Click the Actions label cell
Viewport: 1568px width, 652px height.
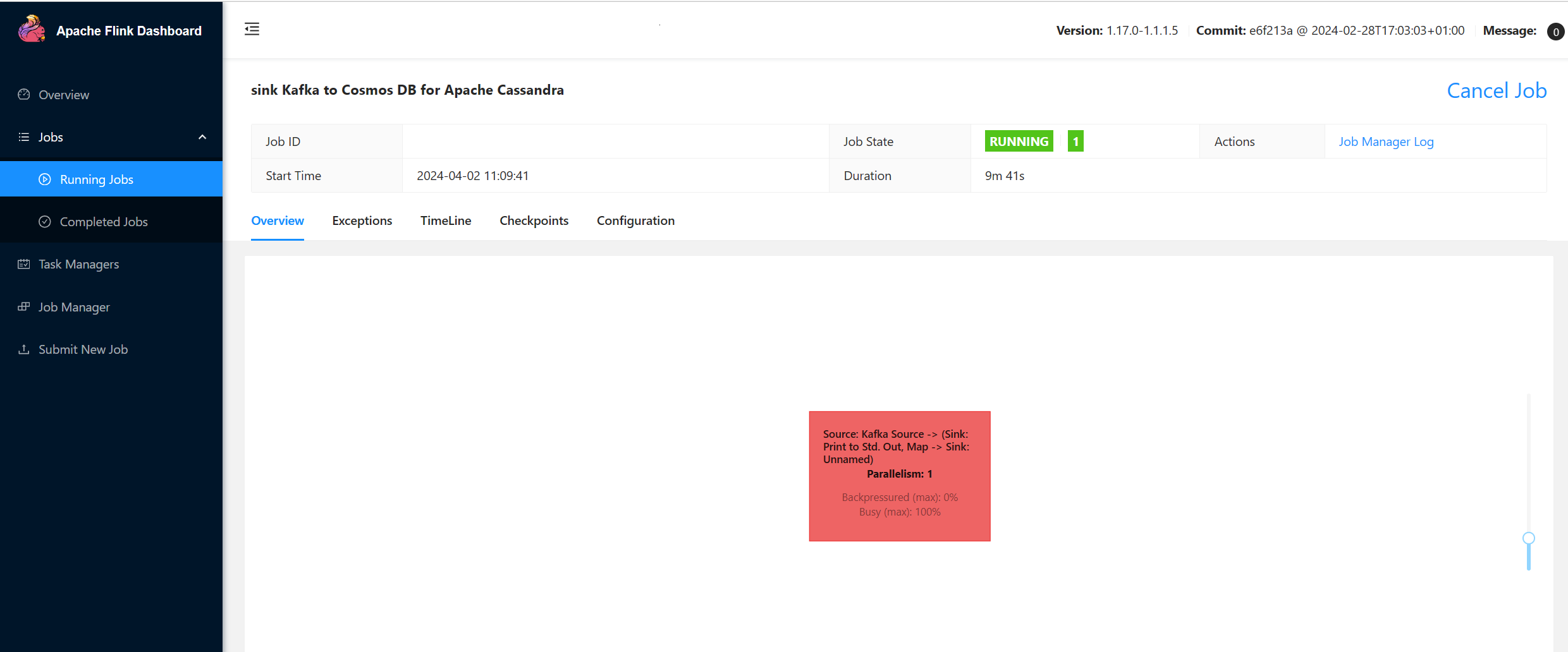click(1262, 142)
